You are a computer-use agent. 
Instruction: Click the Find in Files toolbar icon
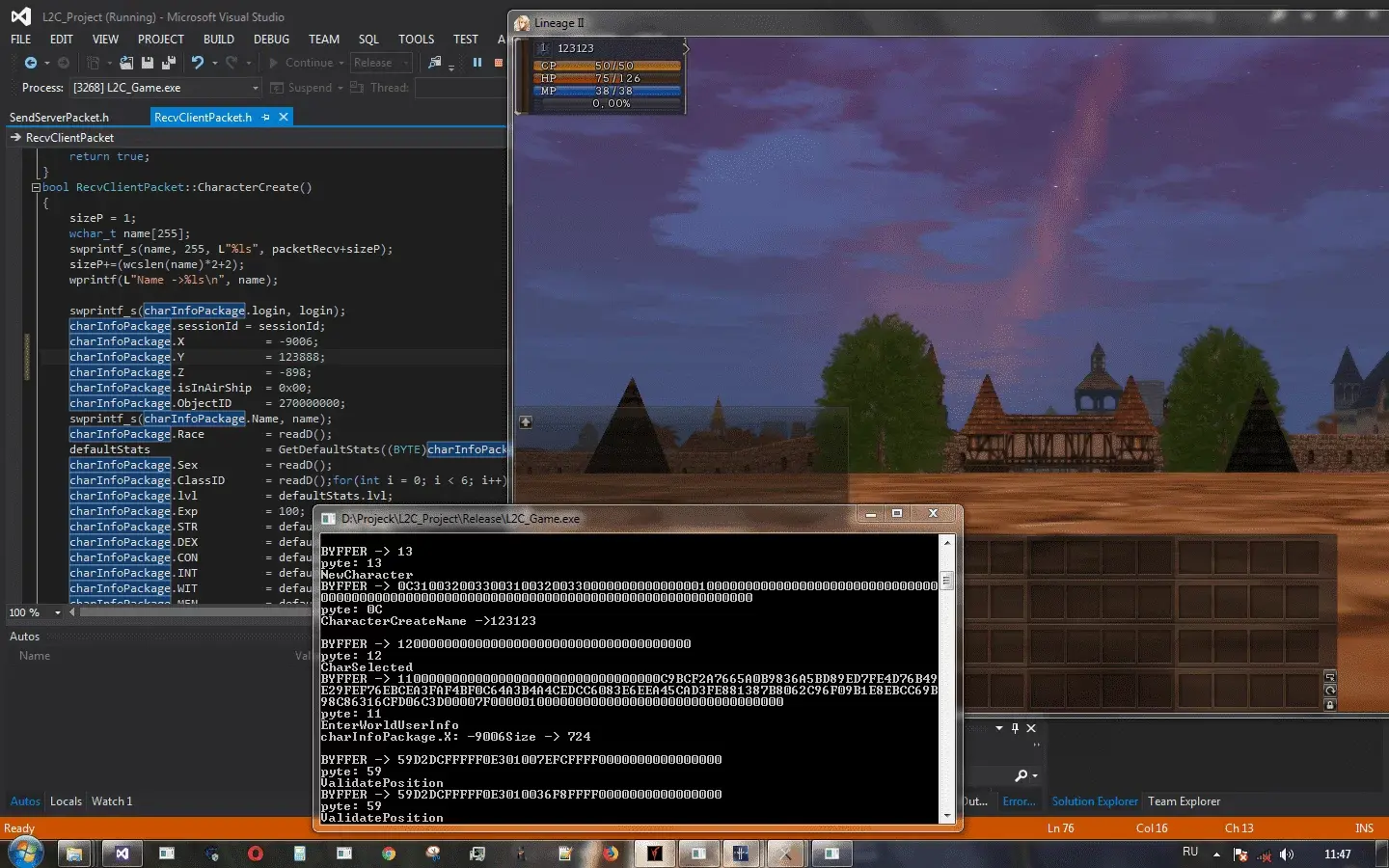[x=435, y=63]
